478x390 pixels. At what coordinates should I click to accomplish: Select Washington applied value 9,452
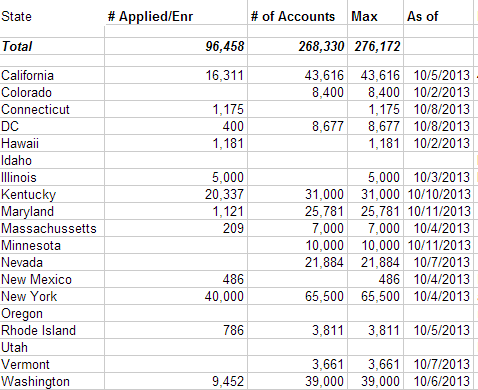point(176,381)
